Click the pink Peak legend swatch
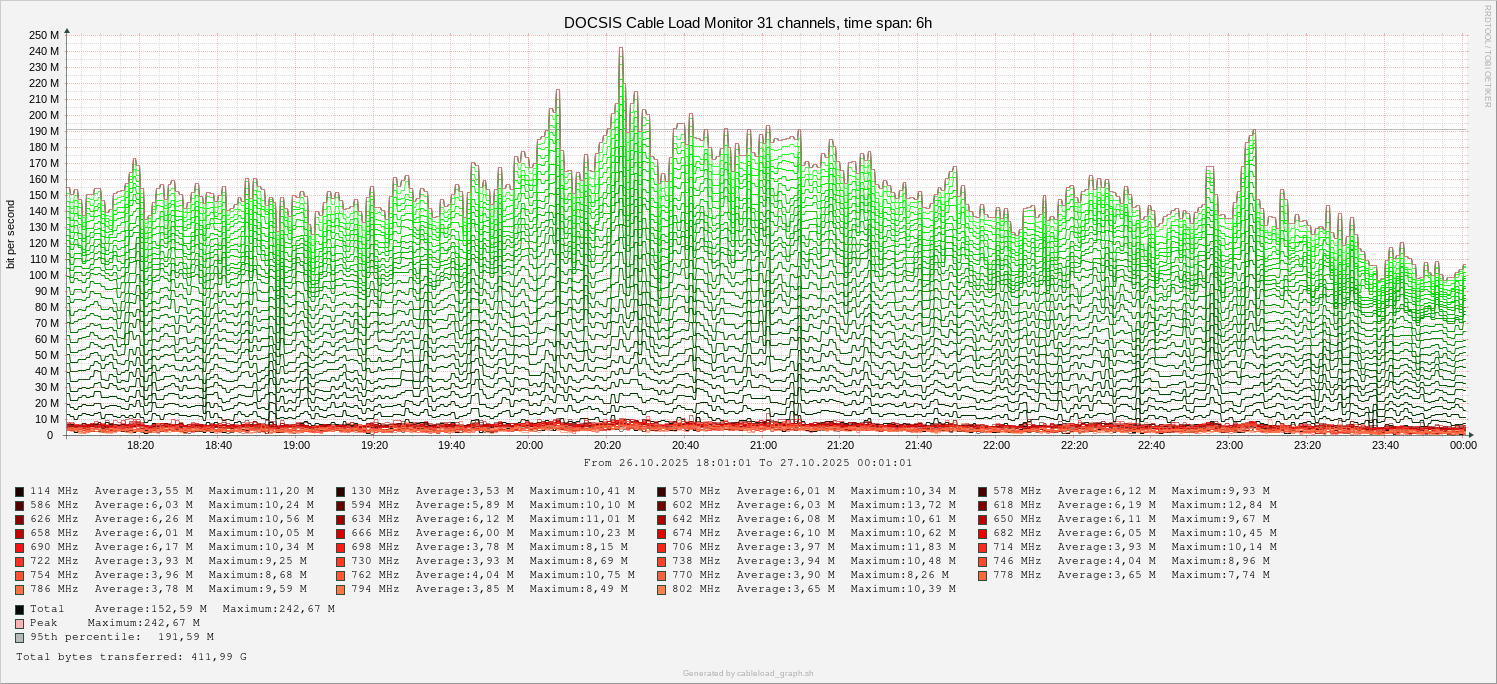 (20, 623)
